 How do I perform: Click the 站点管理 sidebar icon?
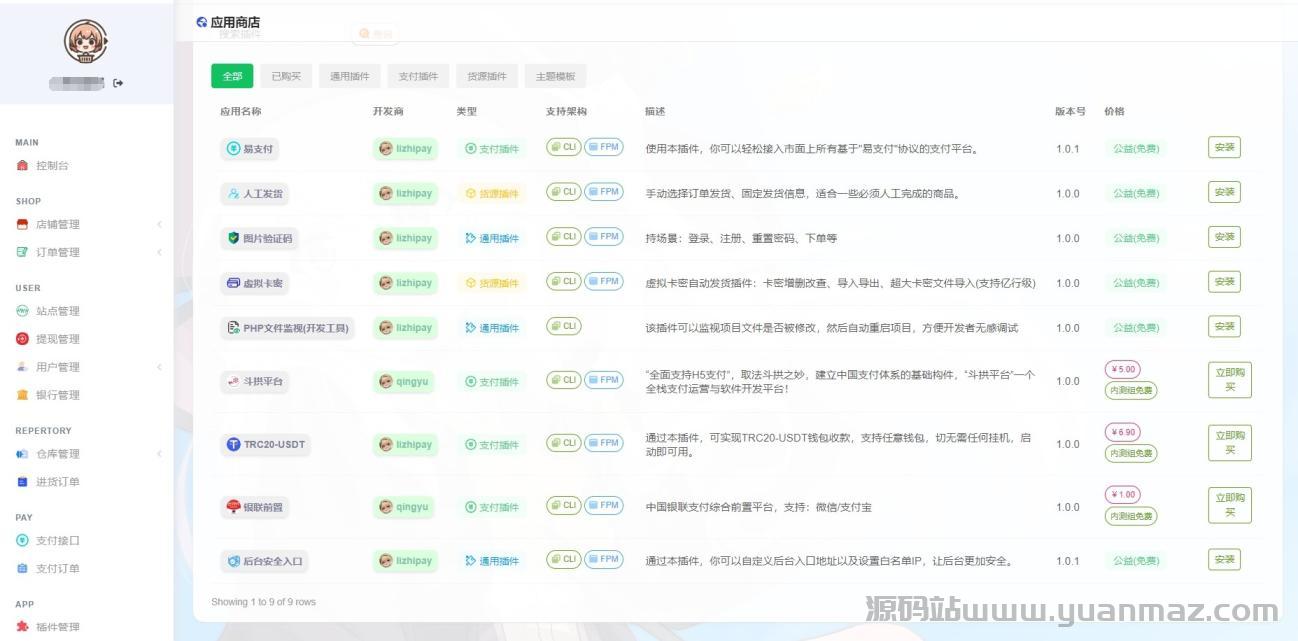click(x=23, y=311)
